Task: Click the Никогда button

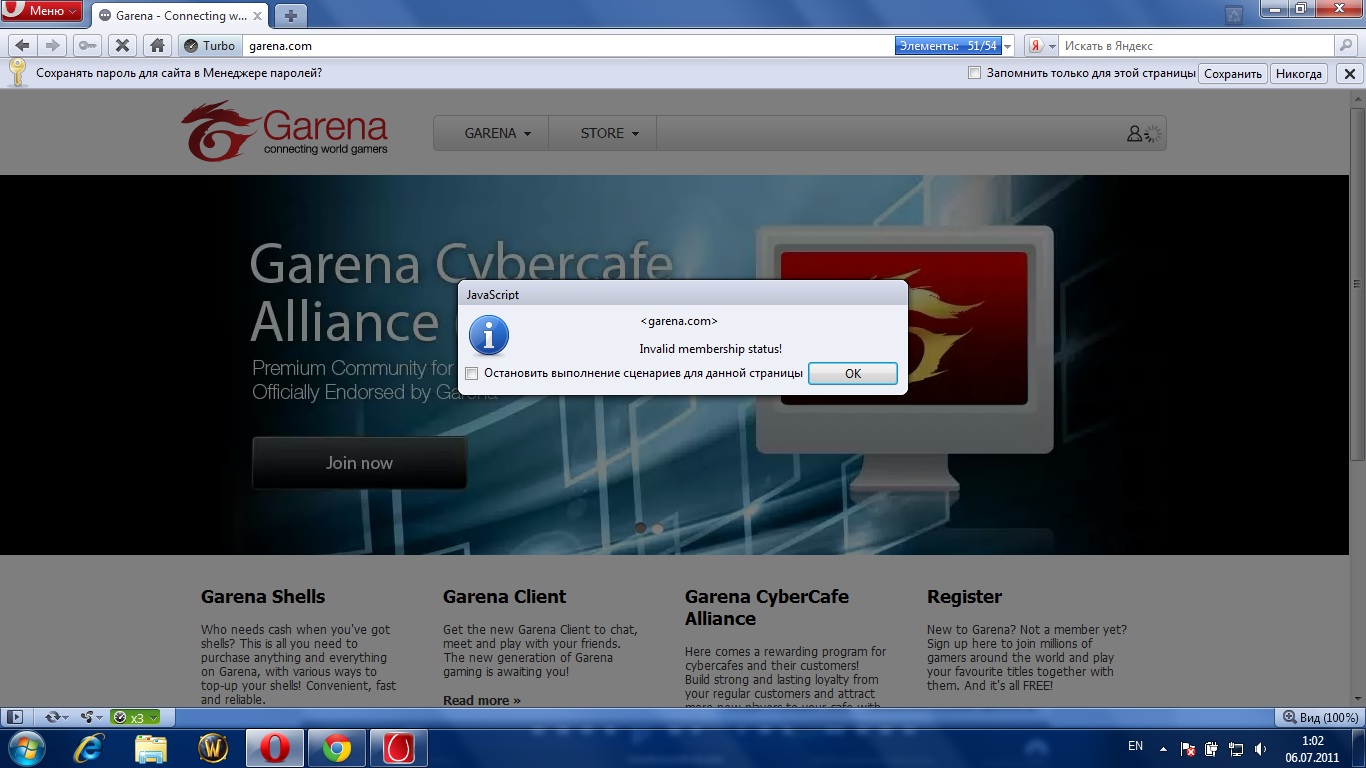Action: [x=1299, y=73]
